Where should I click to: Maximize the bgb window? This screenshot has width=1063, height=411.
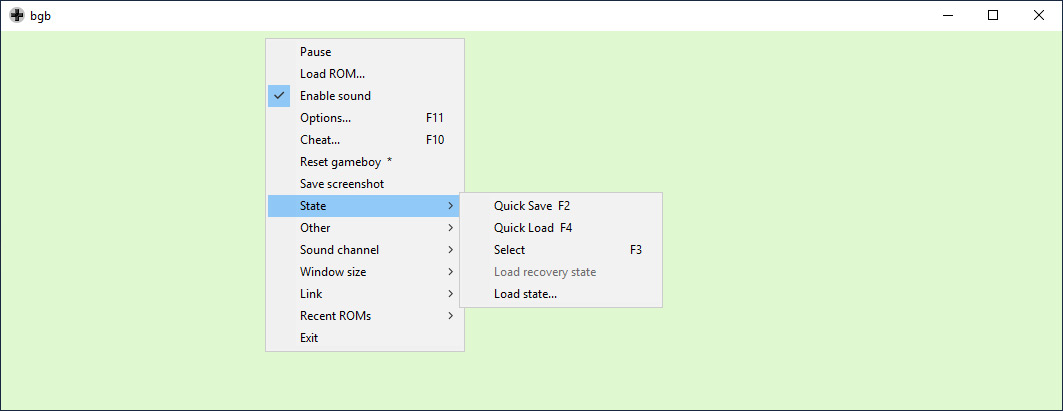pos(992,16)
